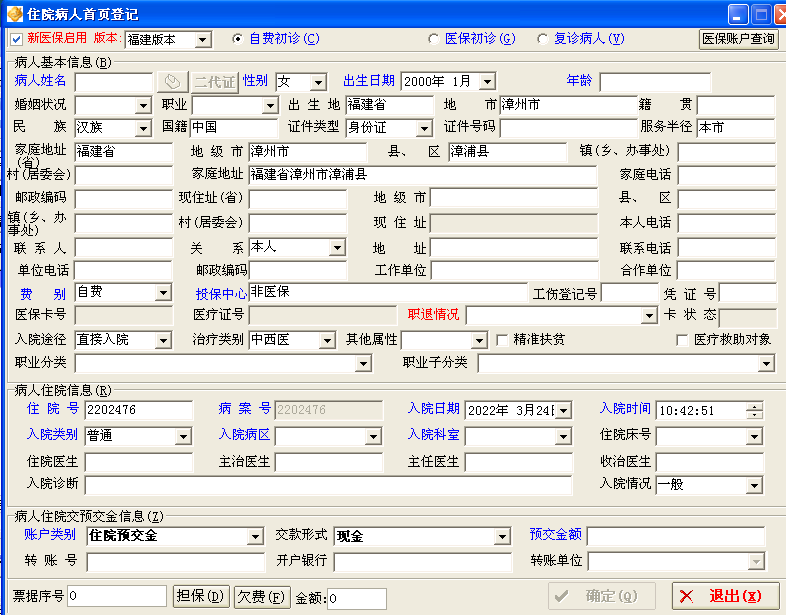Screen dimensions: 786x615
Task: Click the 欠费(F) button
Action: point(262,596)
